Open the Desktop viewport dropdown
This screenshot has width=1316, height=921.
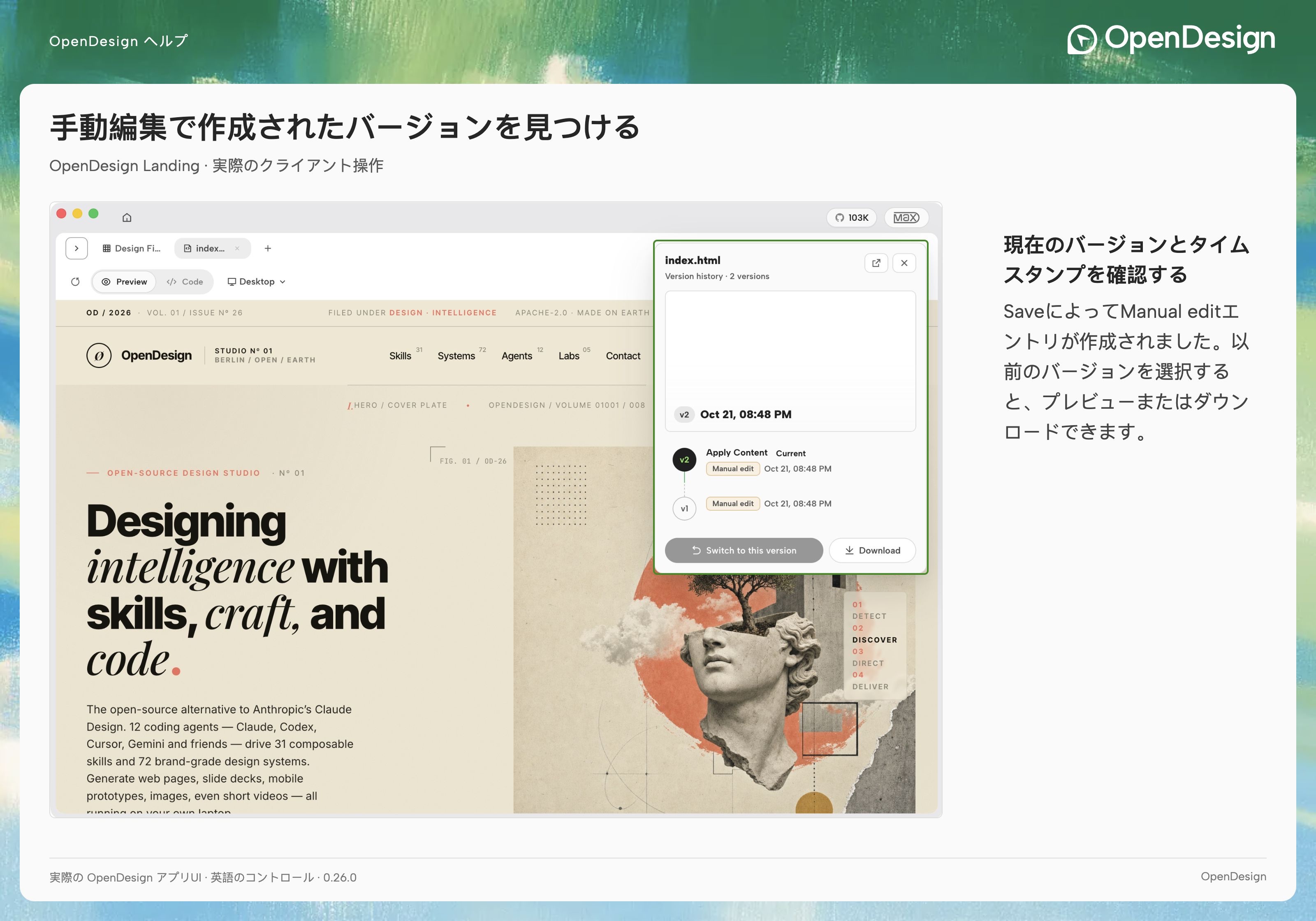(256, 281)
